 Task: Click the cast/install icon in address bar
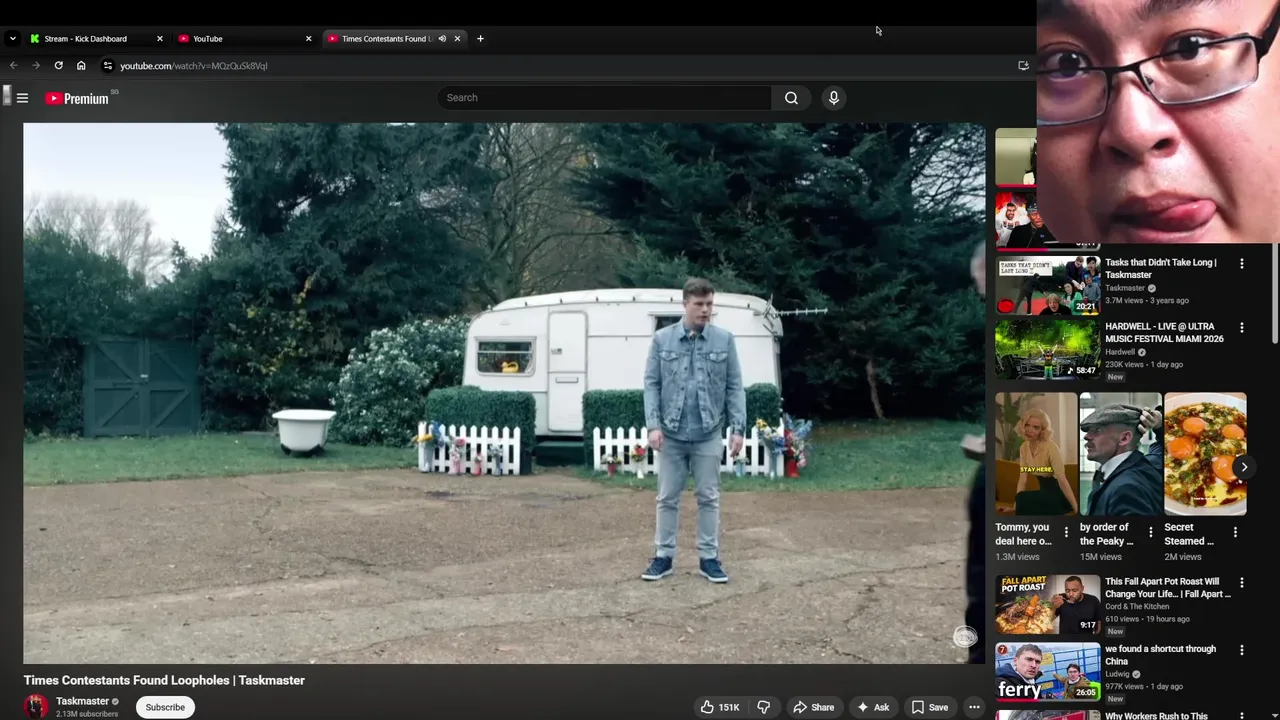(1023, 65)
